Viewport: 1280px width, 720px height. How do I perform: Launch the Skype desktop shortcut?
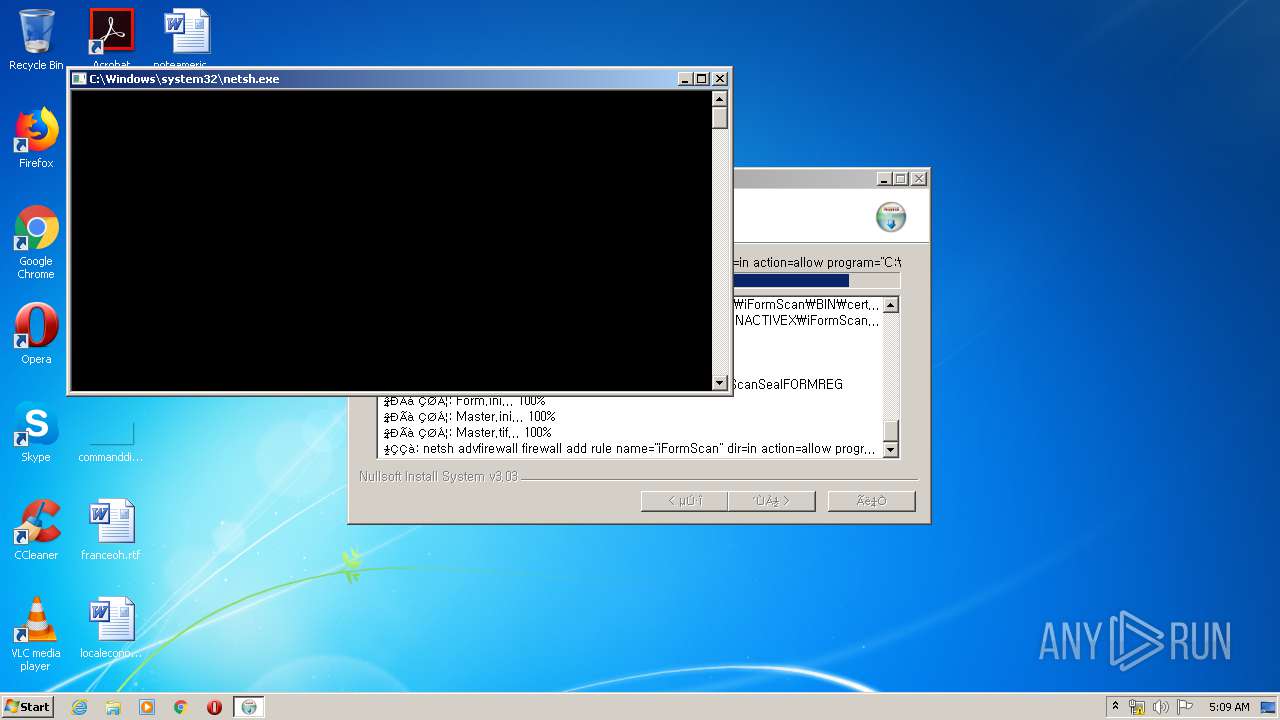point(36,432)
